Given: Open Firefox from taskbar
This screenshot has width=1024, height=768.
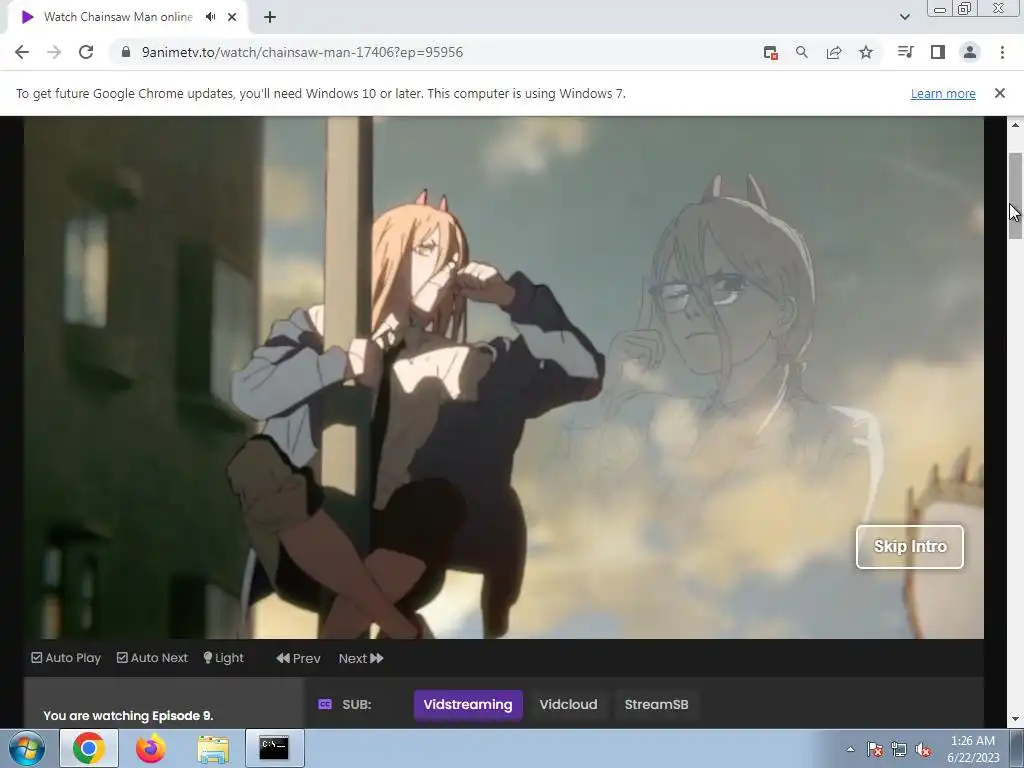Looking at the screenshot, I should pyautogui.click(x=151, y=748).
